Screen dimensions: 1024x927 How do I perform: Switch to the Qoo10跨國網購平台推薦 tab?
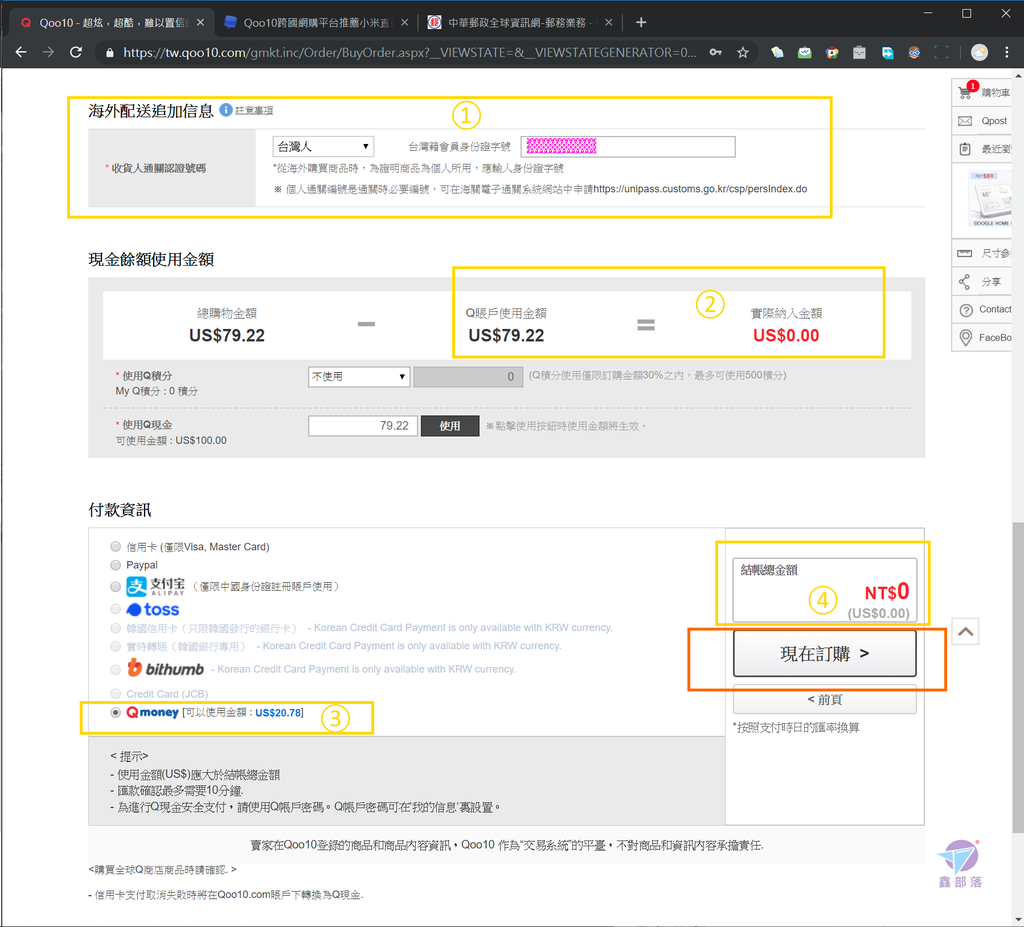(x=316, y=22)
